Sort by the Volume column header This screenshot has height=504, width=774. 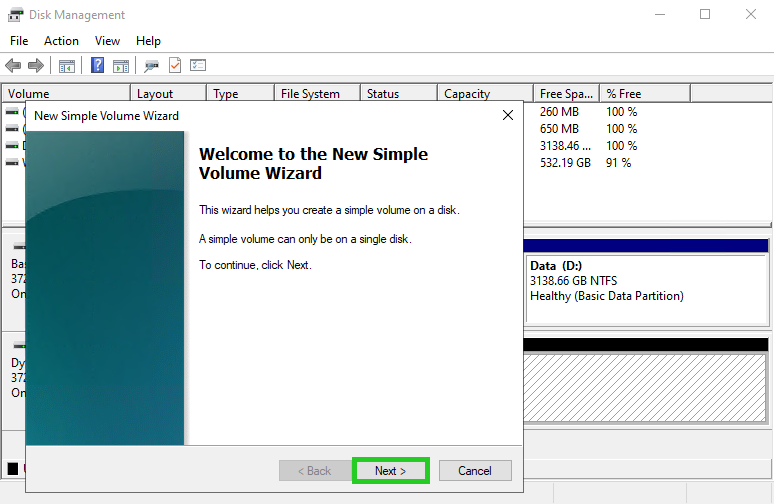coord(67,93)
